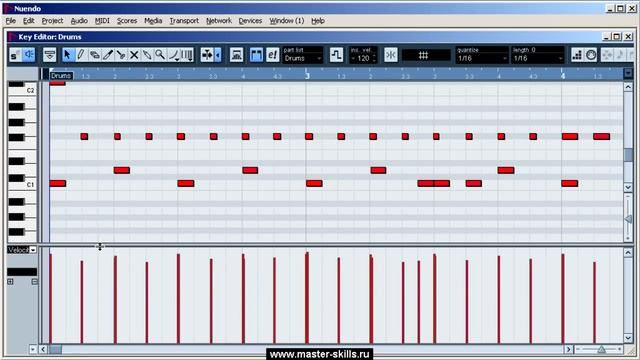Select the Zoom magnifier tool
Viewport: 640px width, 360px height.
(160, 55)
